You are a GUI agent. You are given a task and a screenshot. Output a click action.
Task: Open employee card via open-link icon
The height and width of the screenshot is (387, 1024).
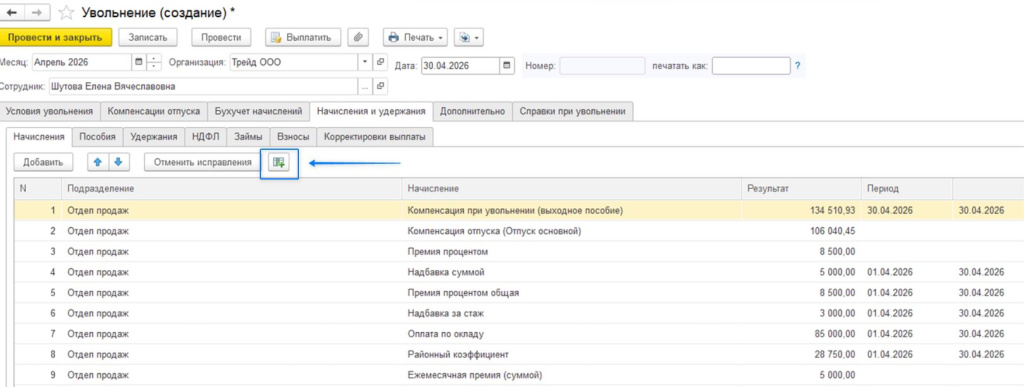[381, 86]
